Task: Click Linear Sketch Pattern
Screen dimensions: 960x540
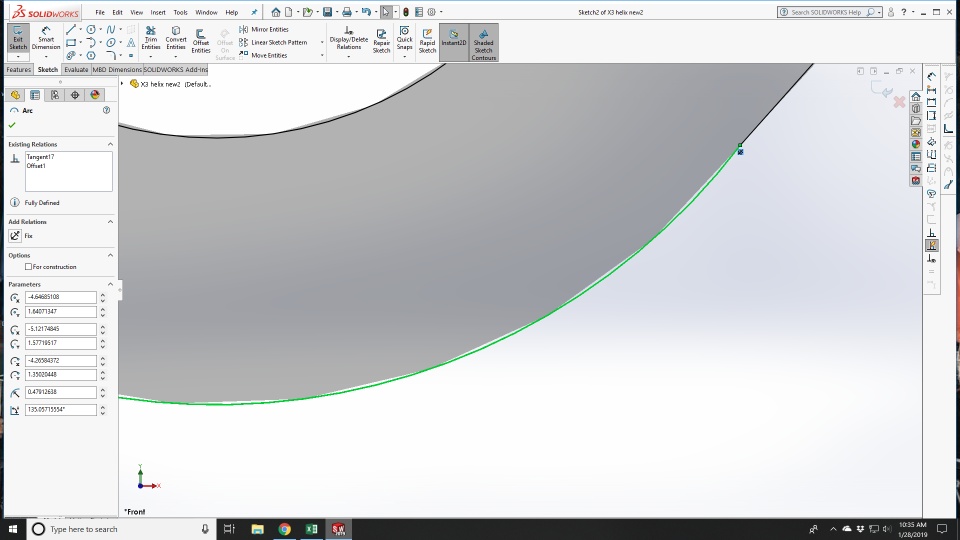Action: pos(273,42)
